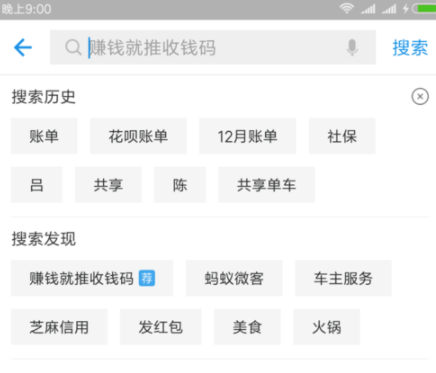Select history tag 花呗账单

tap(138, 136)
